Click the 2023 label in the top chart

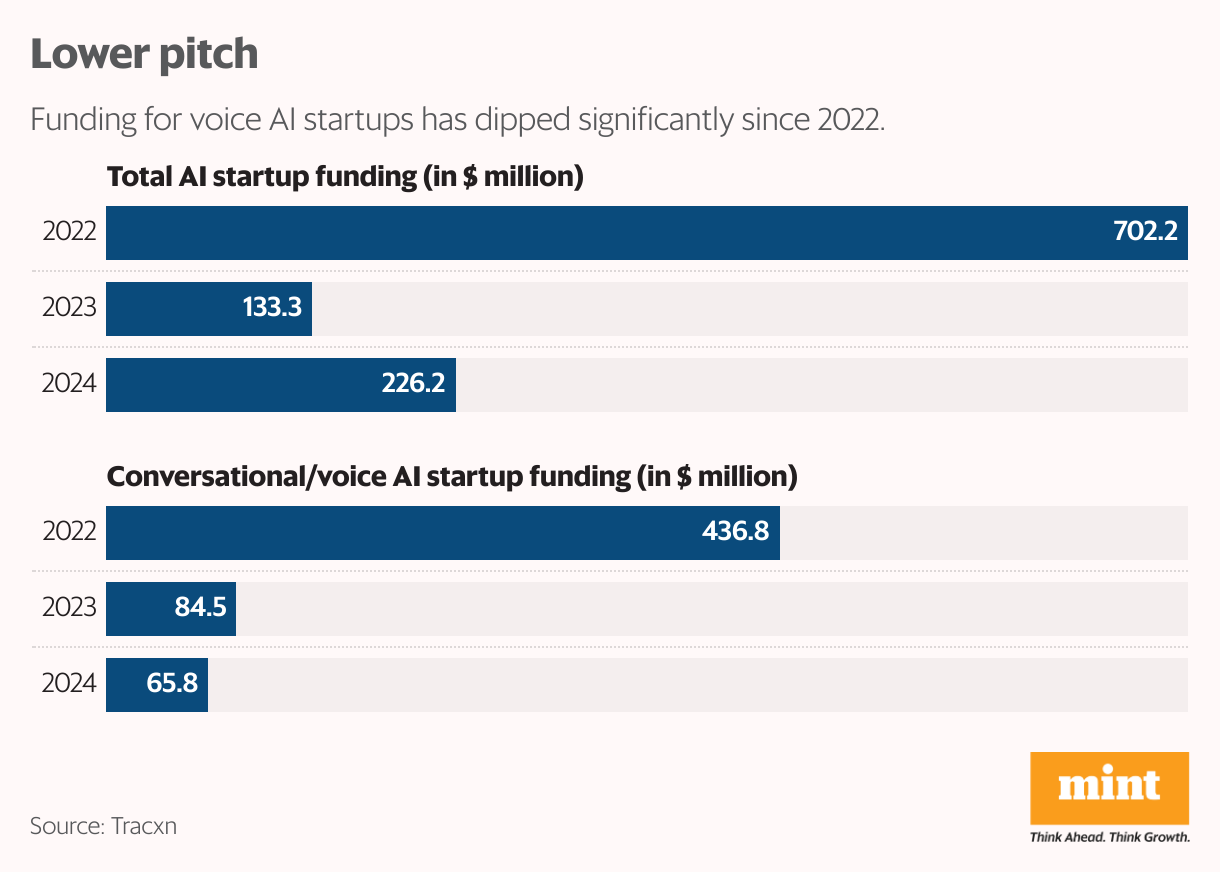tap(69, 309)
